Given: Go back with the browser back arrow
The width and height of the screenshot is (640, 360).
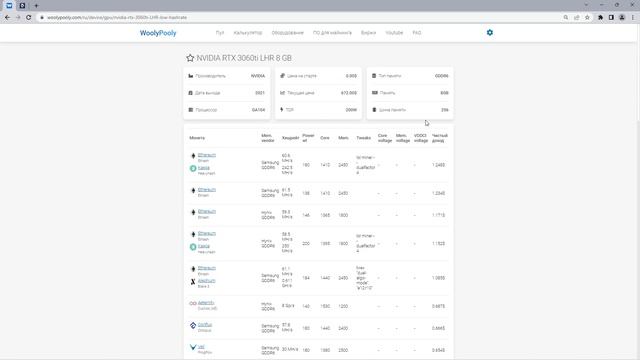Looking at the screenshot, I should (7, 18).
